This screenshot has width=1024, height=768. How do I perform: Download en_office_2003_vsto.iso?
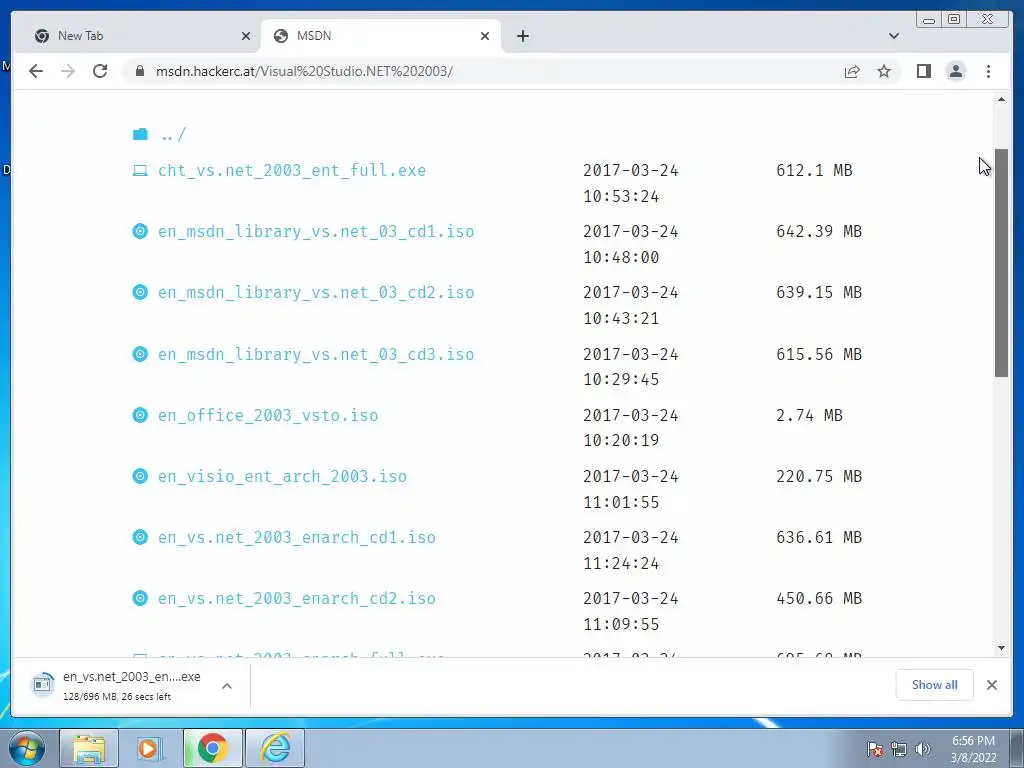click(268, 415)
